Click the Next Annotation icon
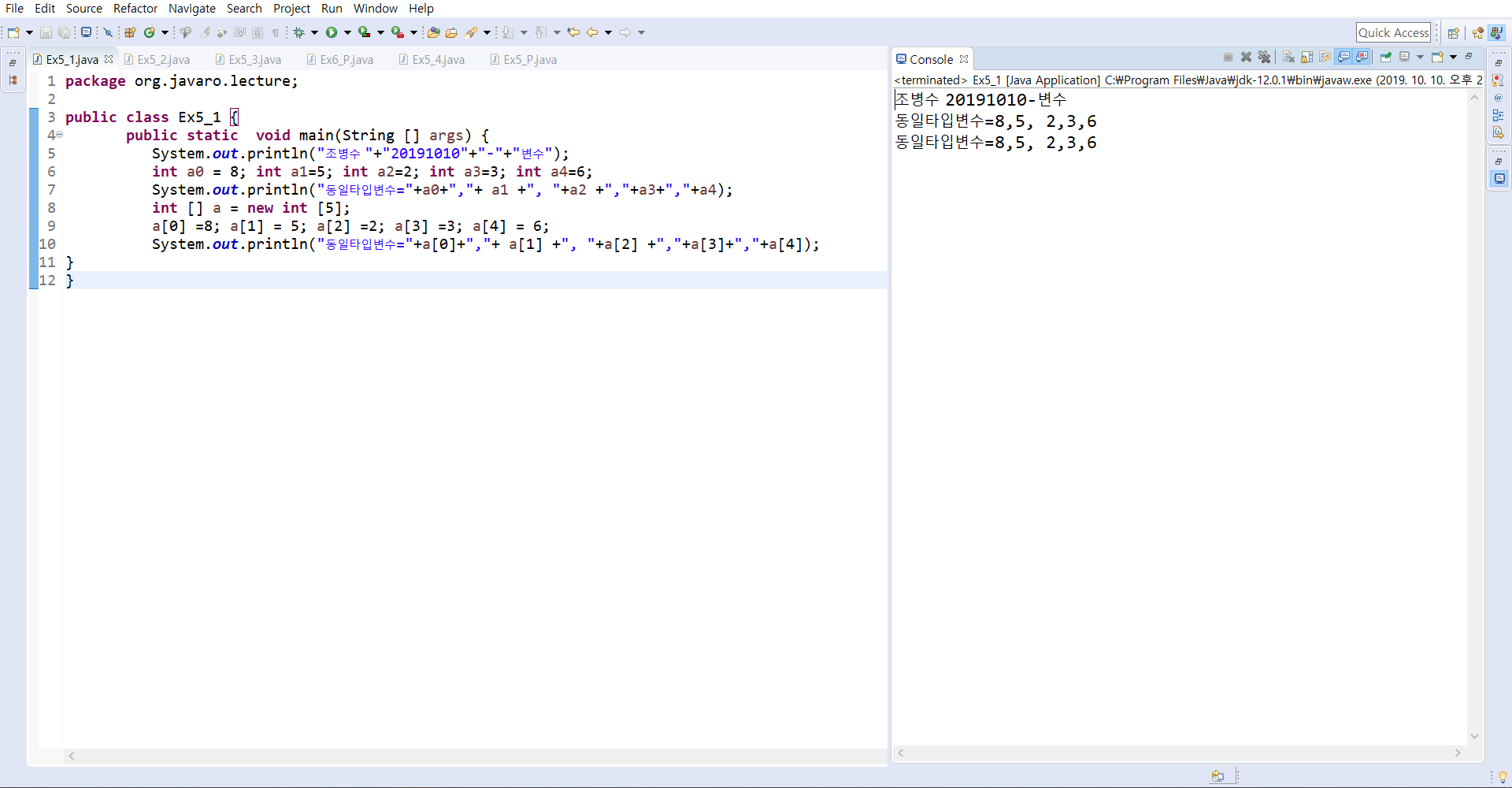 pos(508,32)
